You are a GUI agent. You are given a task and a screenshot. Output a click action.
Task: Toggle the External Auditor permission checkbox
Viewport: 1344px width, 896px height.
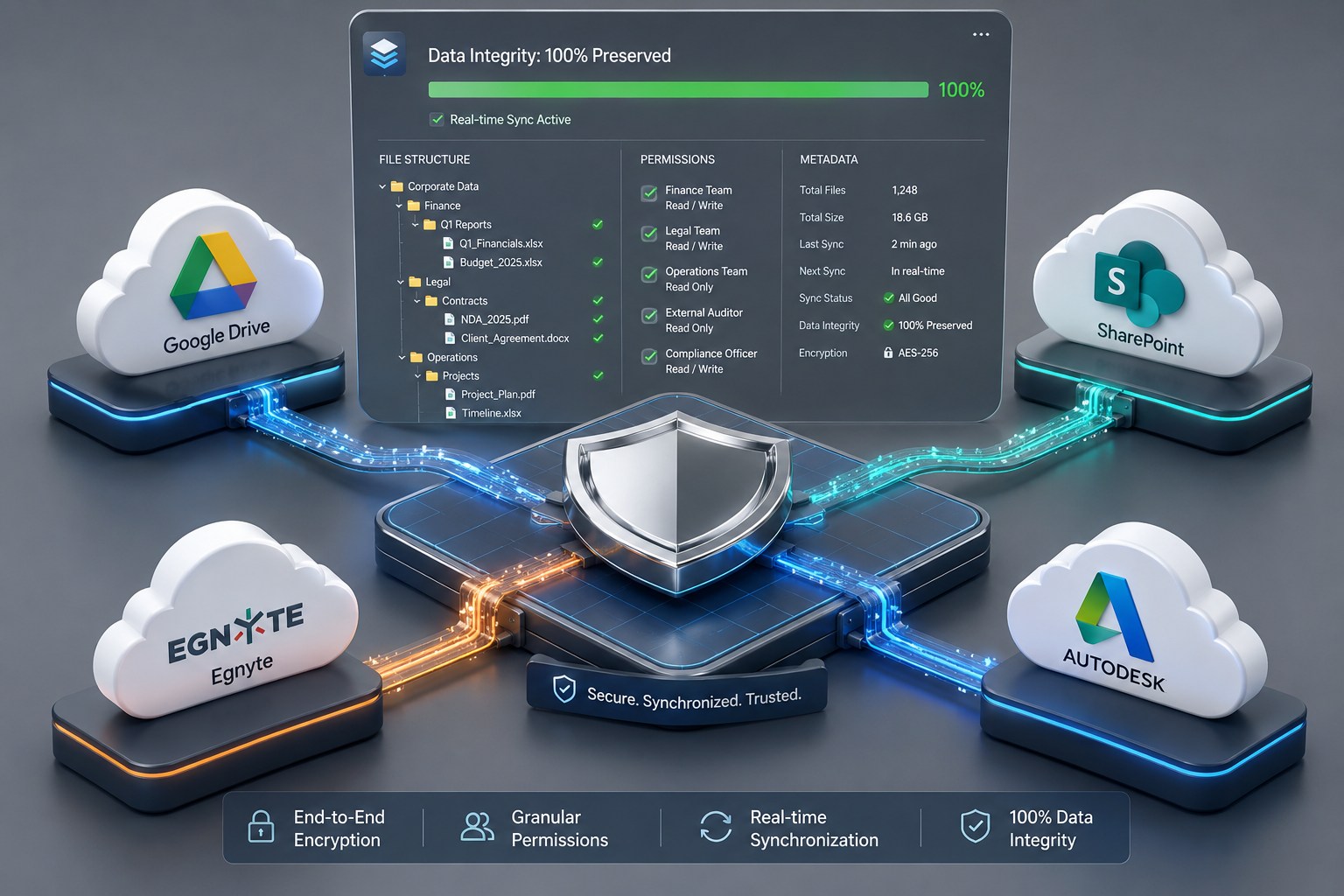(x=649, y=316)
